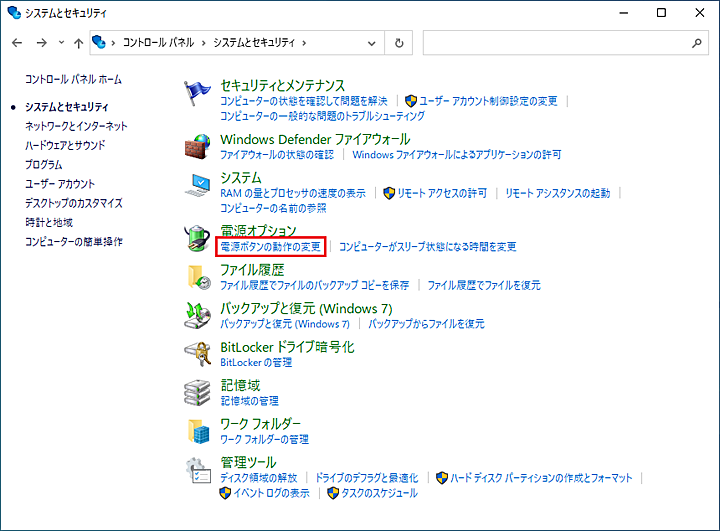Click BitLocker の管理 link

[x=256, y=363]
